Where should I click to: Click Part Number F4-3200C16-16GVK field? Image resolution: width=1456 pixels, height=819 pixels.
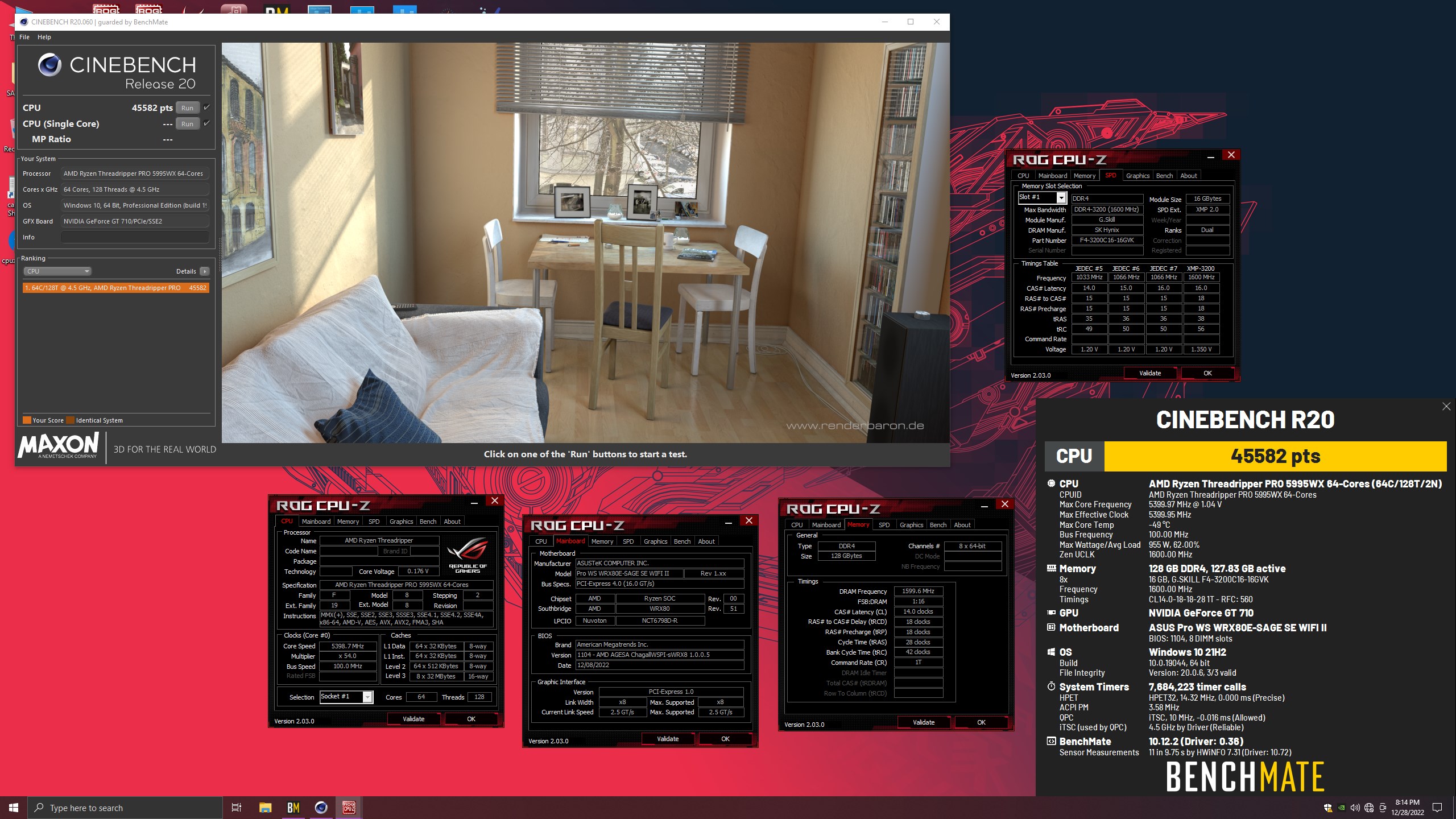click(1107, 240)
